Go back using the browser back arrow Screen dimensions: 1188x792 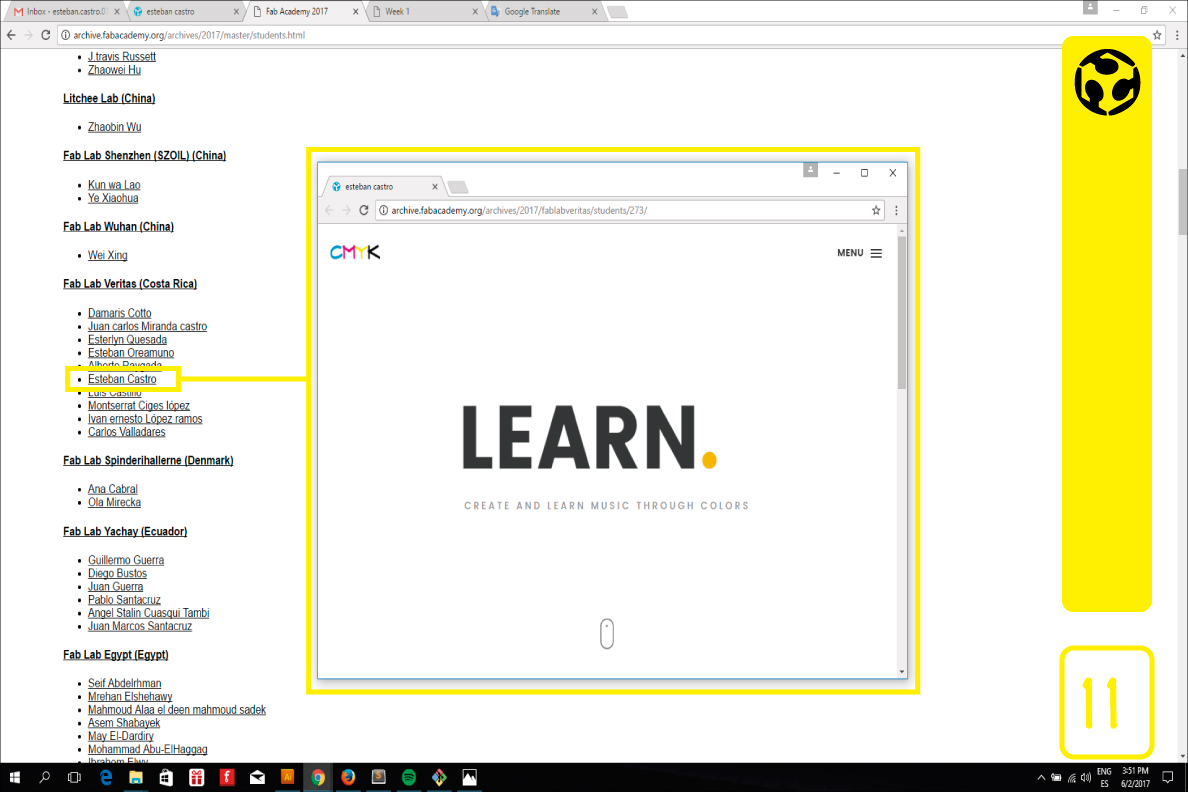coord(11,35)
